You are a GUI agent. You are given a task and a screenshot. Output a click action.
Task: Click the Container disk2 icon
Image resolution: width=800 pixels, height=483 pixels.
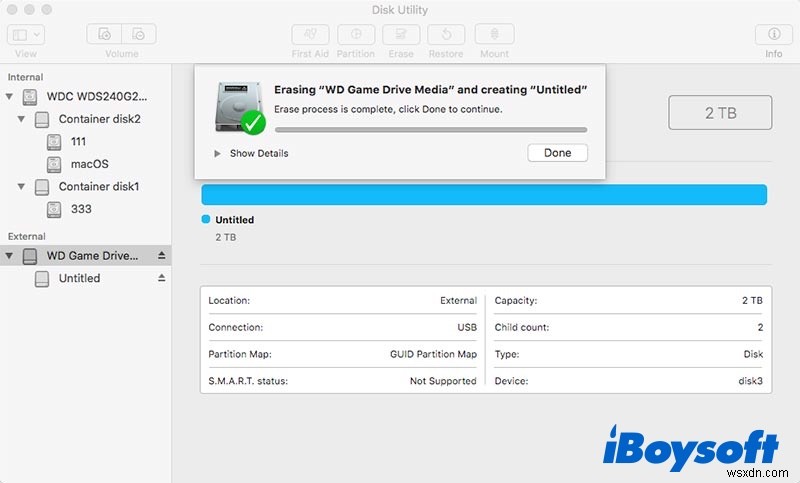tap(42, 119)
